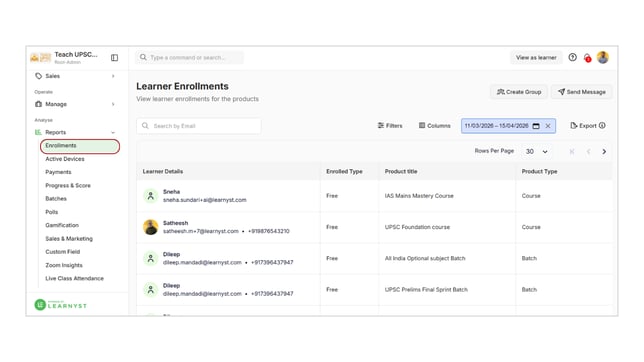Expand the Manage menu chevron
The image size is (644, 362).
coord(113,104)
